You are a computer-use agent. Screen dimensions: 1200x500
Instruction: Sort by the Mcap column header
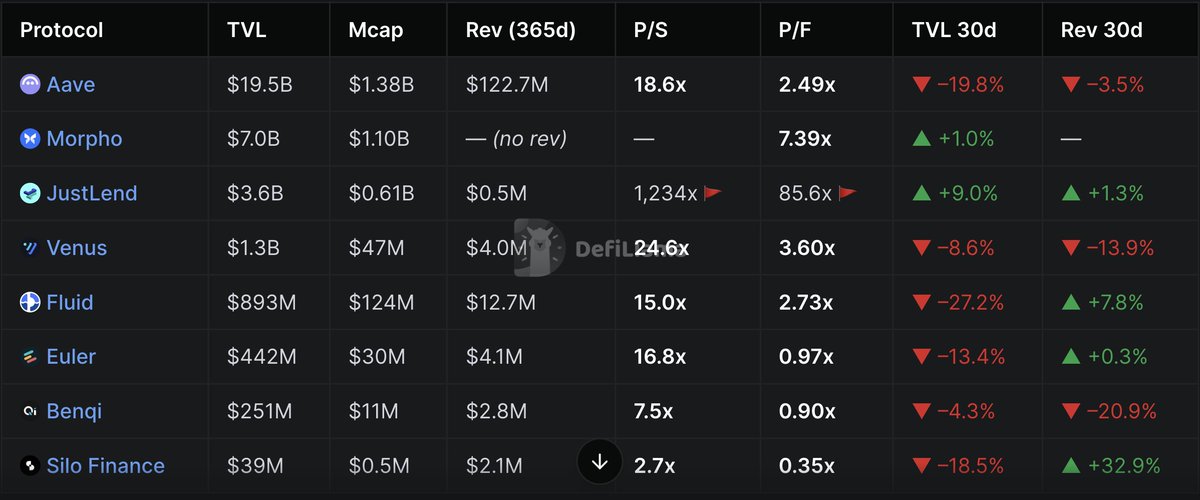376,30
